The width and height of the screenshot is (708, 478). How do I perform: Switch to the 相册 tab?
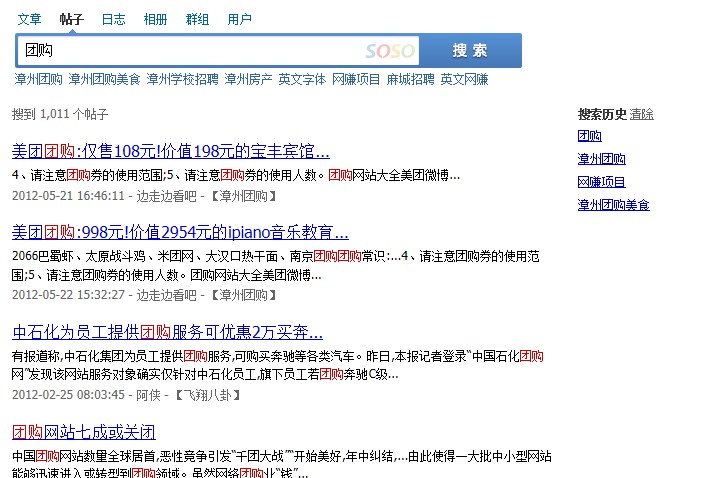[155, 19]
